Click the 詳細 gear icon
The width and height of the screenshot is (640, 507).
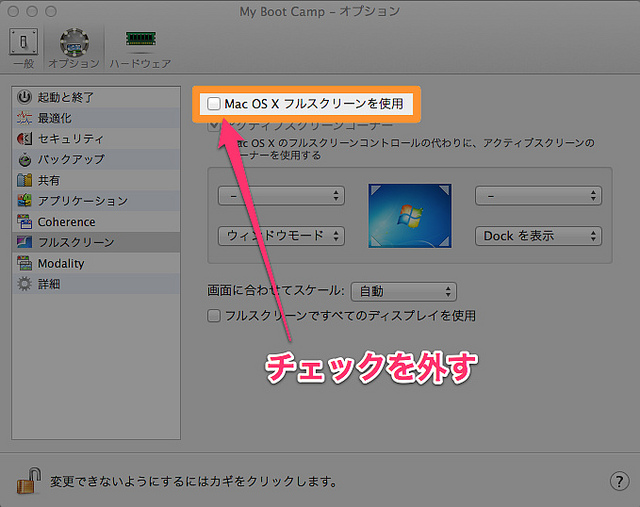click(24, 284)
